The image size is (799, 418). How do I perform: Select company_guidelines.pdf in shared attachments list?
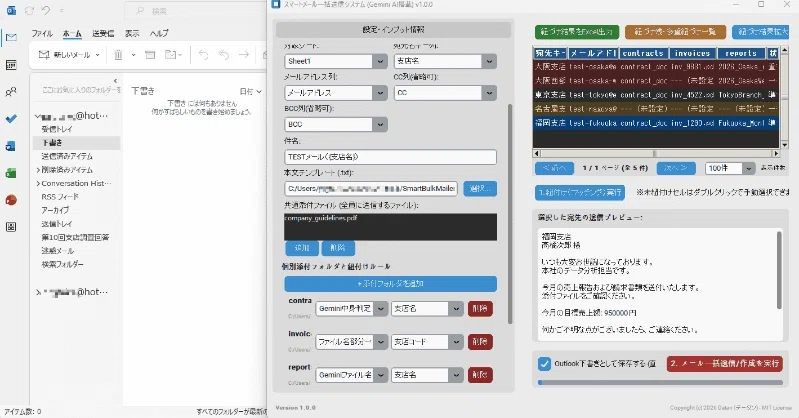(321, 218)
